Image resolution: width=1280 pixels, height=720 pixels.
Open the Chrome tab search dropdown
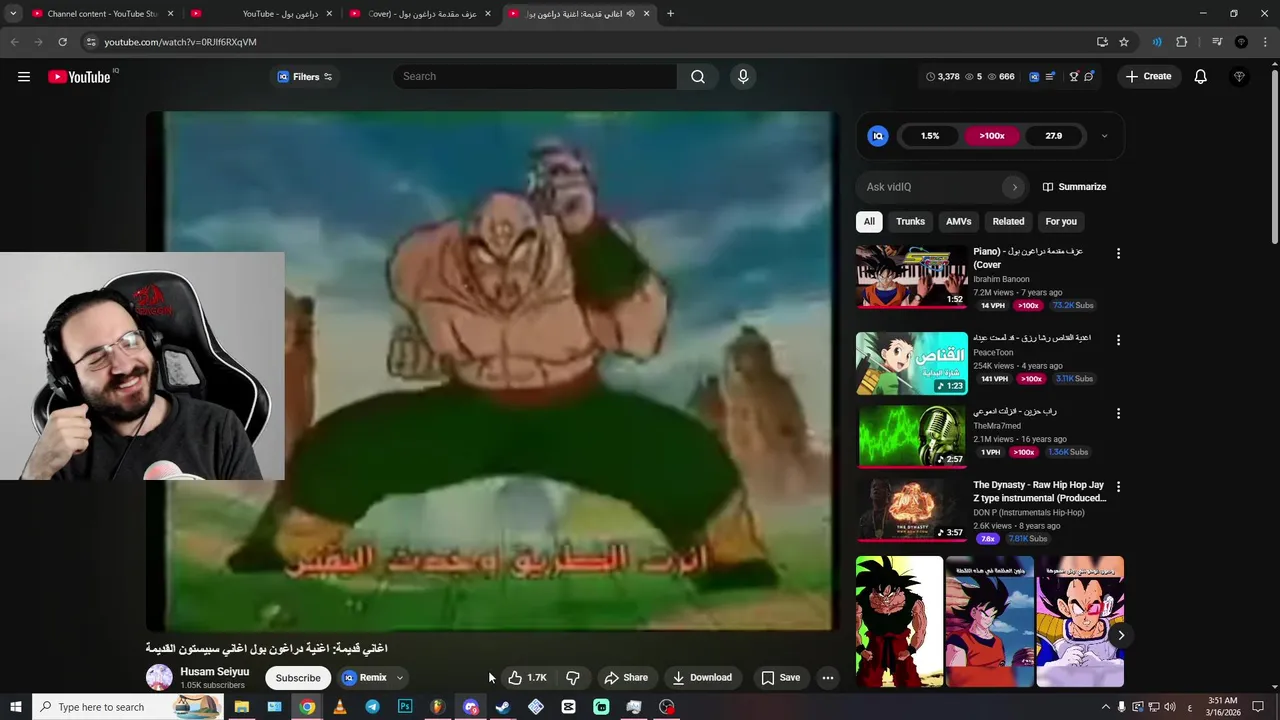tap(13, 14)
